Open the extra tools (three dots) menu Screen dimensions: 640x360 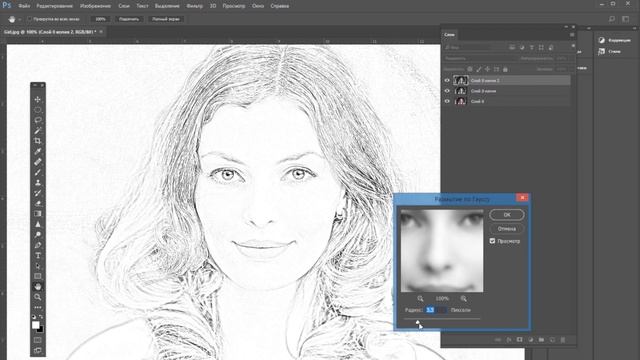click(x=38, y=307)
